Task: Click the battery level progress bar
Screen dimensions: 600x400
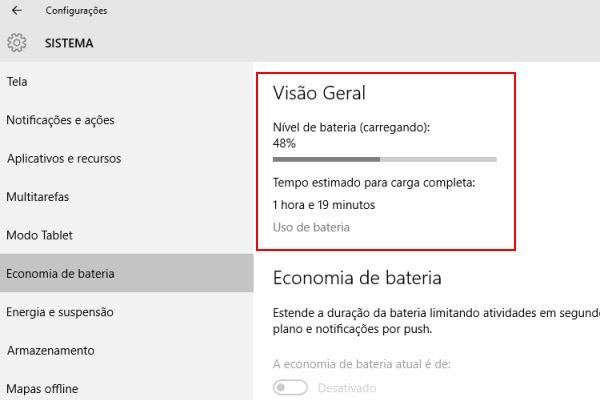Action: pyautogui.click(x=384, y=159)
